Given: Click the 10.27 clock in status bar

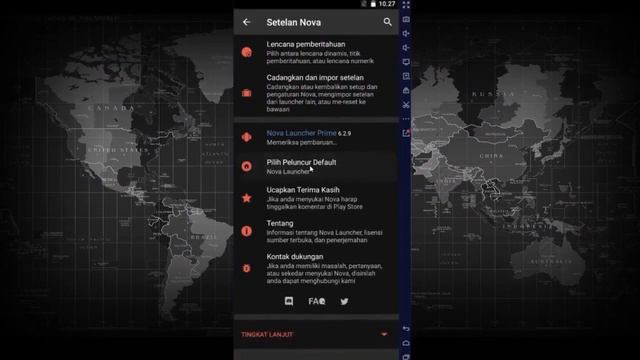Looking at the screenshot, I should pos(387,4).
